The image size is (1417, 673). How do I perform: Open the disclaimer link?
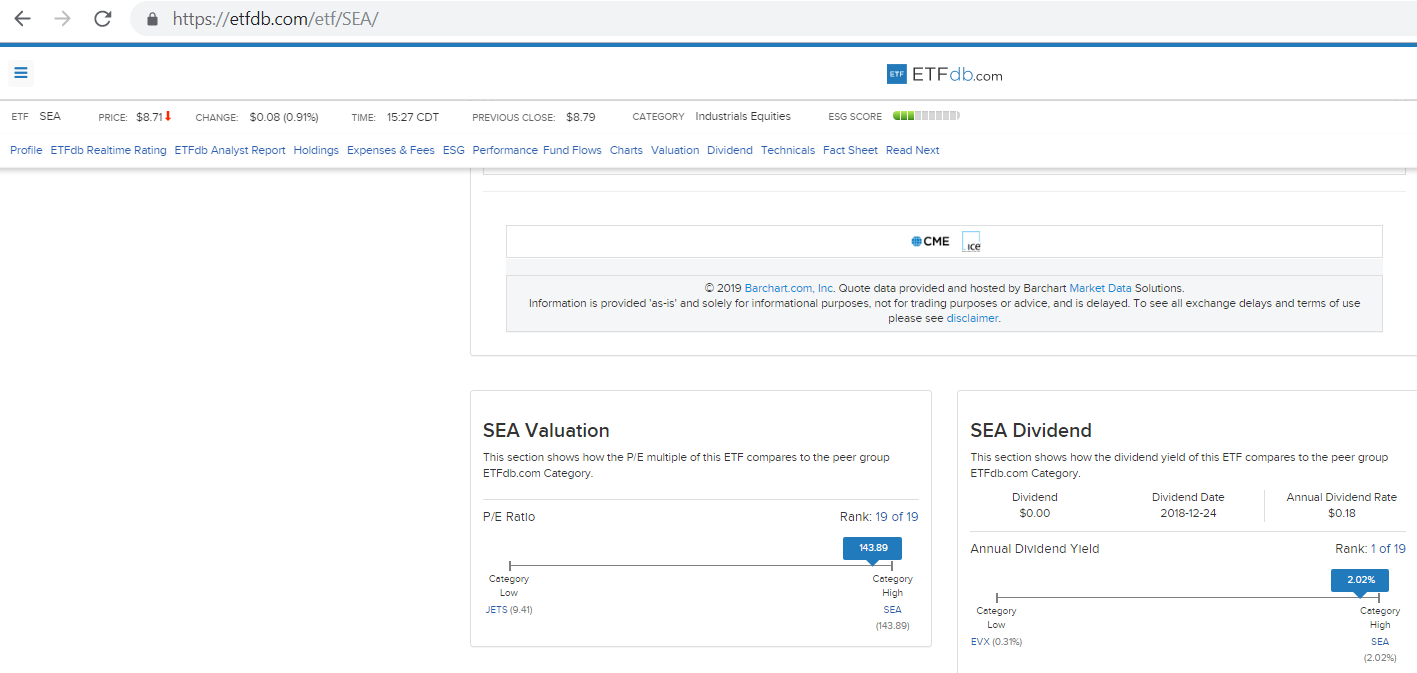pyautogui.click(x=972, y=318)
